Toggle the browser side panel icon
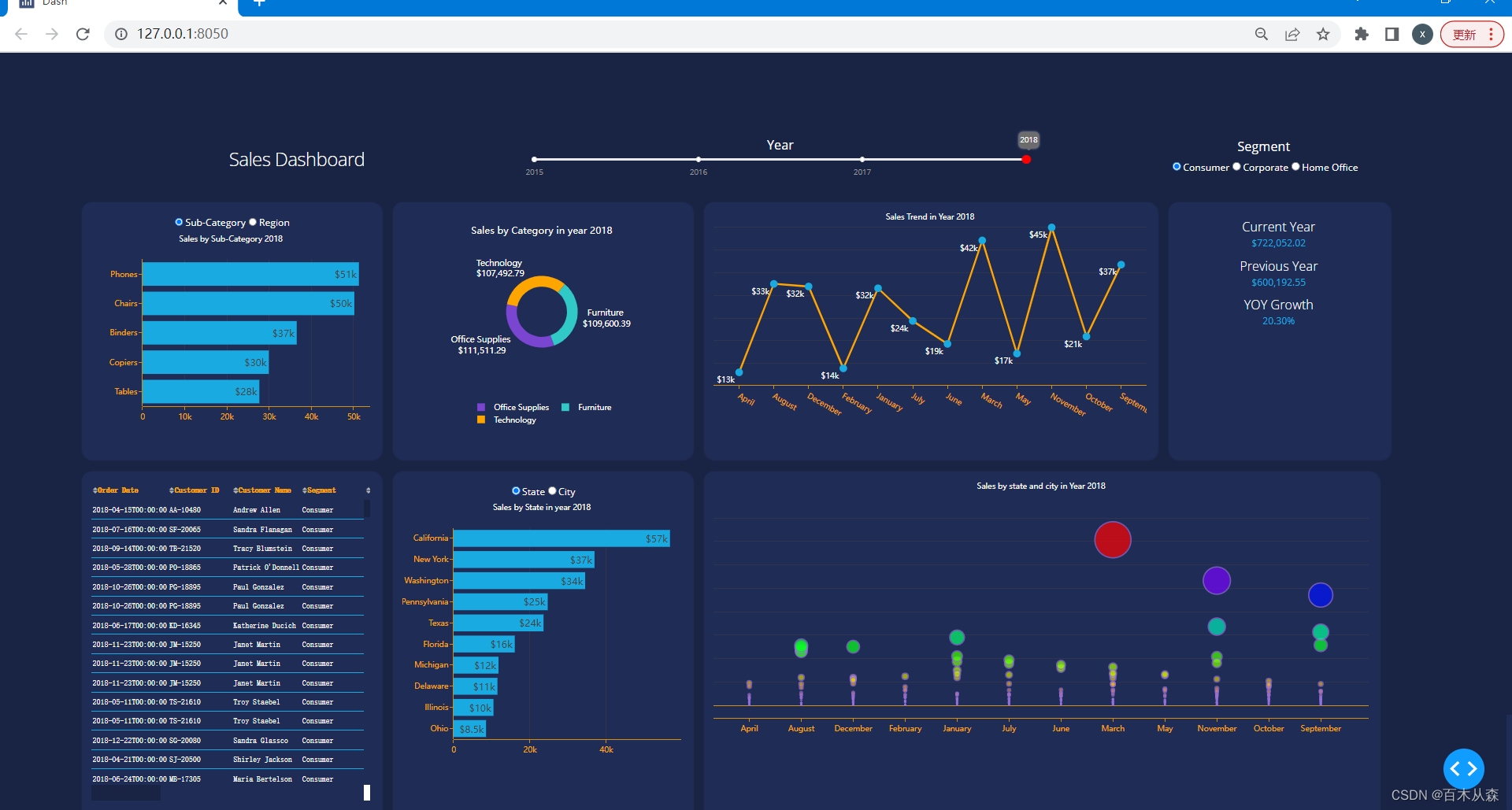This screenshot has width=1512, height=810. coord(1392,34)
